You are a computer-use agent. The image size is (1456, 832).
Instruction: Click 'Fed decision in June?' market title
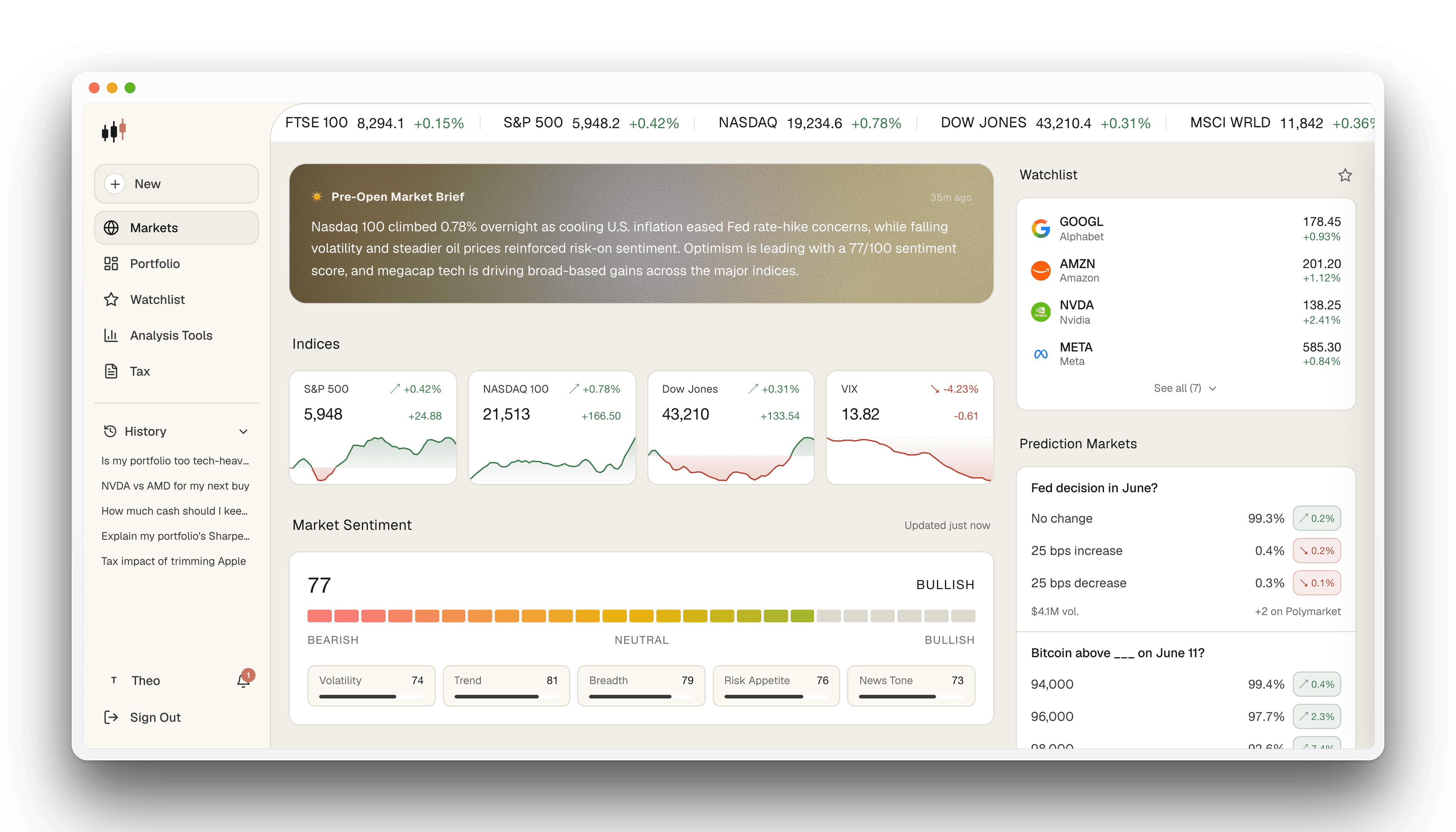(1094, 488)
